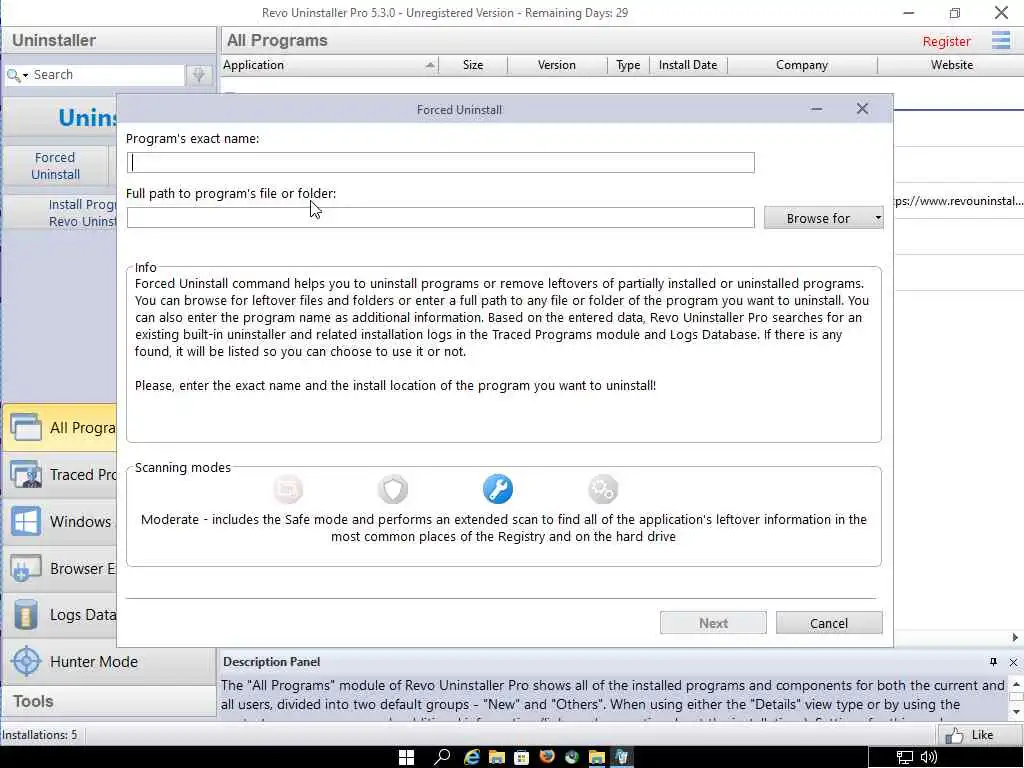Screen dimensions: 1024x768
Task: Open Browse for dropdown arrow
Action: tap(878, 218)
